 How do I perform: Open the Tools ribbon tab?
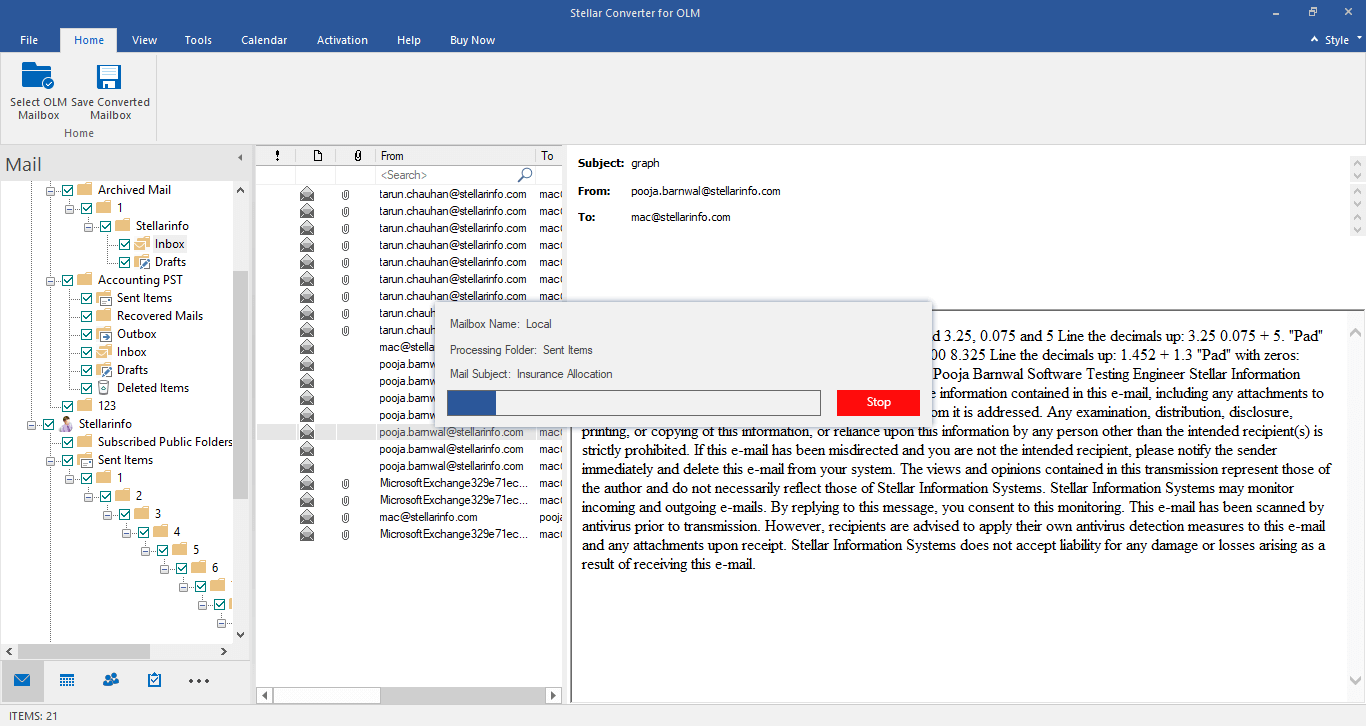pyautogui.click(x=198, y=40)
